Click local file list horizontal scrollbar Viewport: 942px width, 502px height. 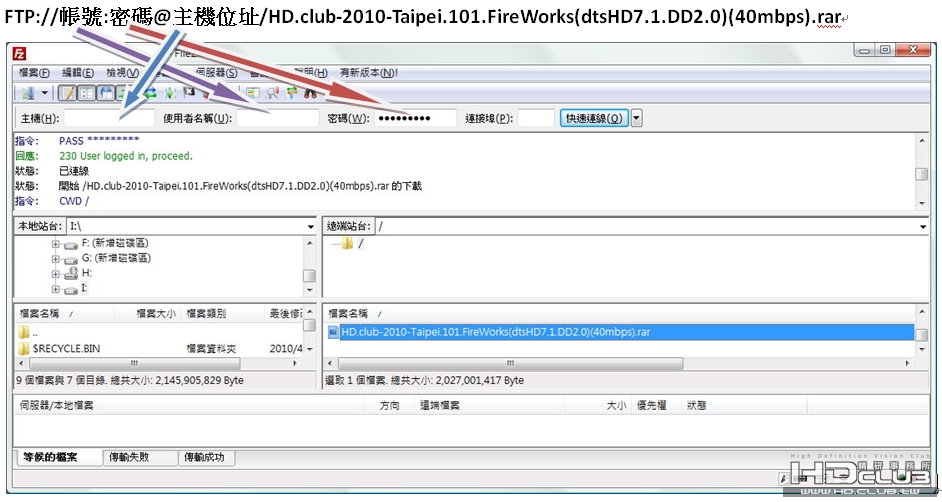(x=135, y=364)
